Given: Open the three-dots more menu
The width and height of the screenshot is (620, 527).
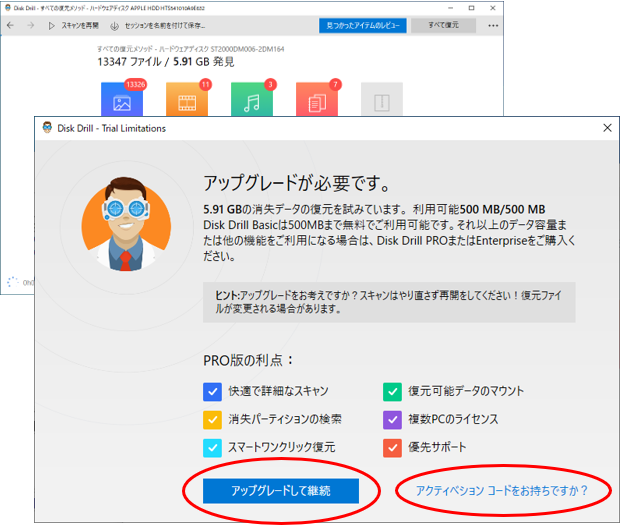Looking at the screenshot, I should (x=493, y=26).
